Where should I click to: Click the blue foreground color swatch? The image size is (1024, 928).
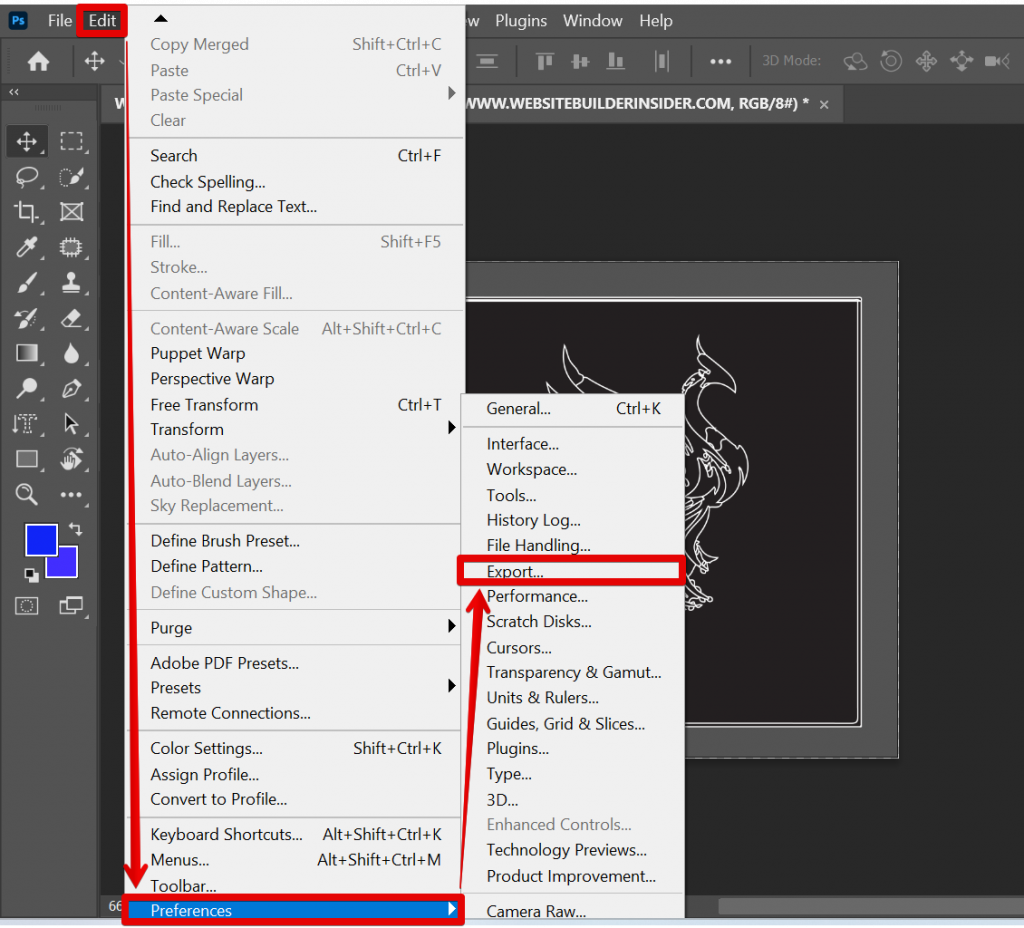click(x=41, y=540)
